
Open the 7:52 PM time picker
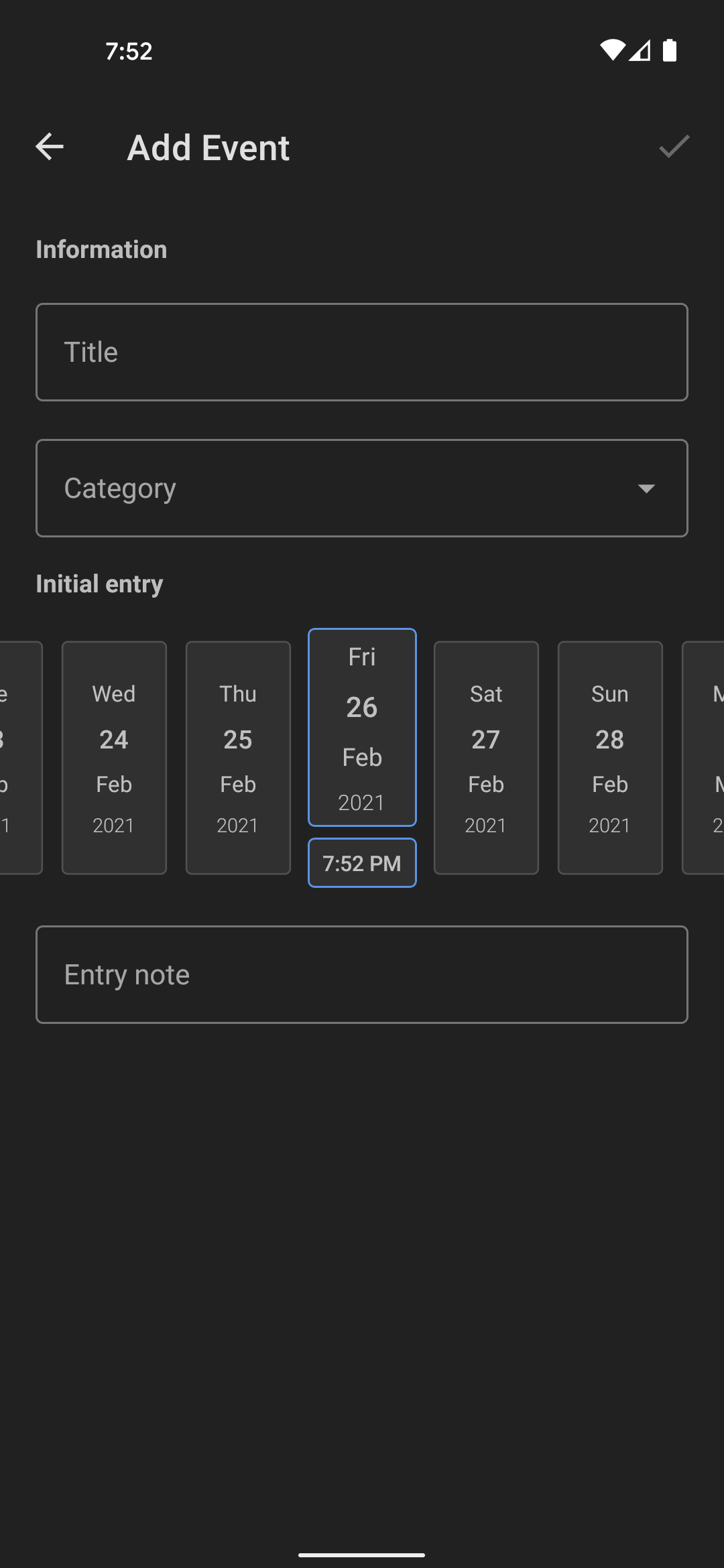pos(362,862)
